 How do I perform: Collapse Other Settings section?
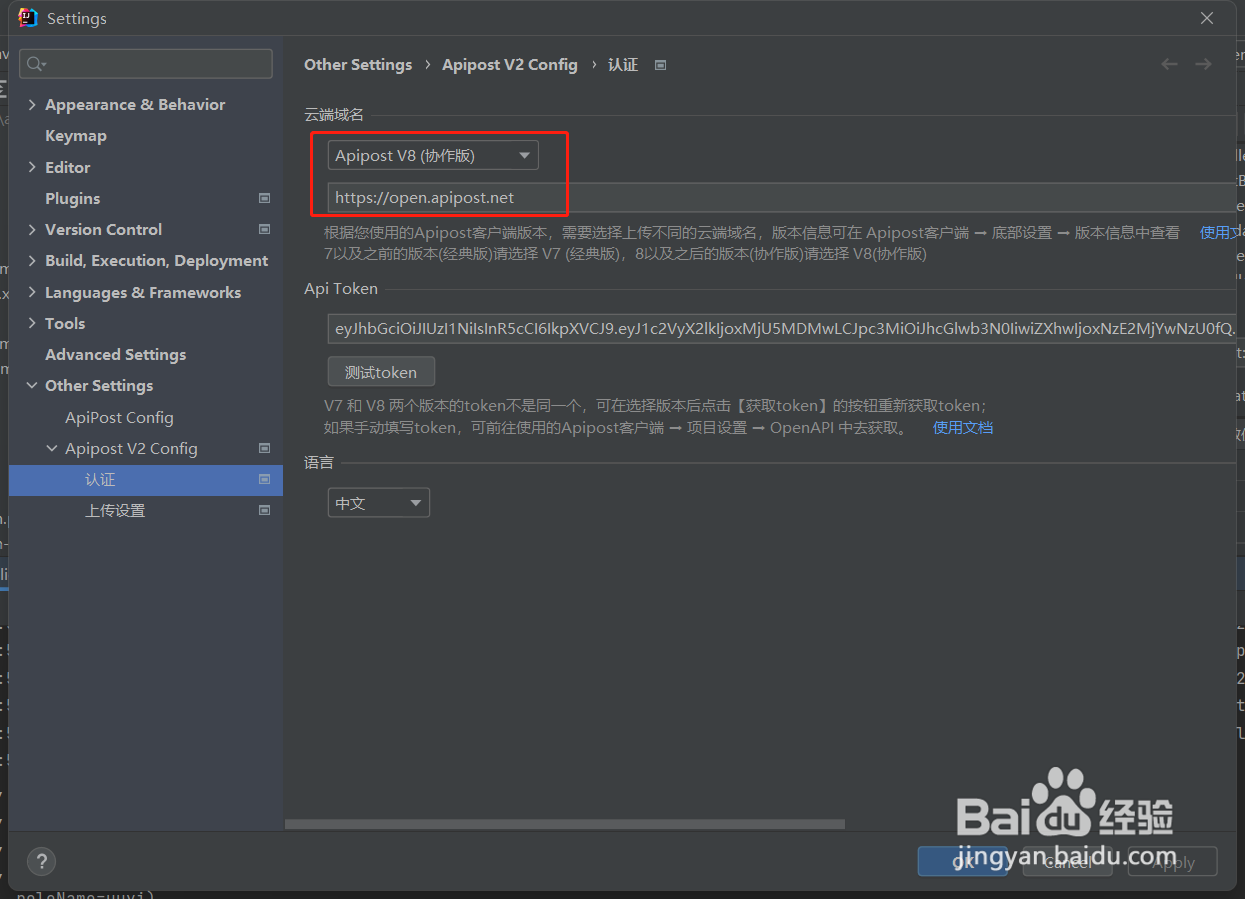pyautogui.click(x=32, y=386)
